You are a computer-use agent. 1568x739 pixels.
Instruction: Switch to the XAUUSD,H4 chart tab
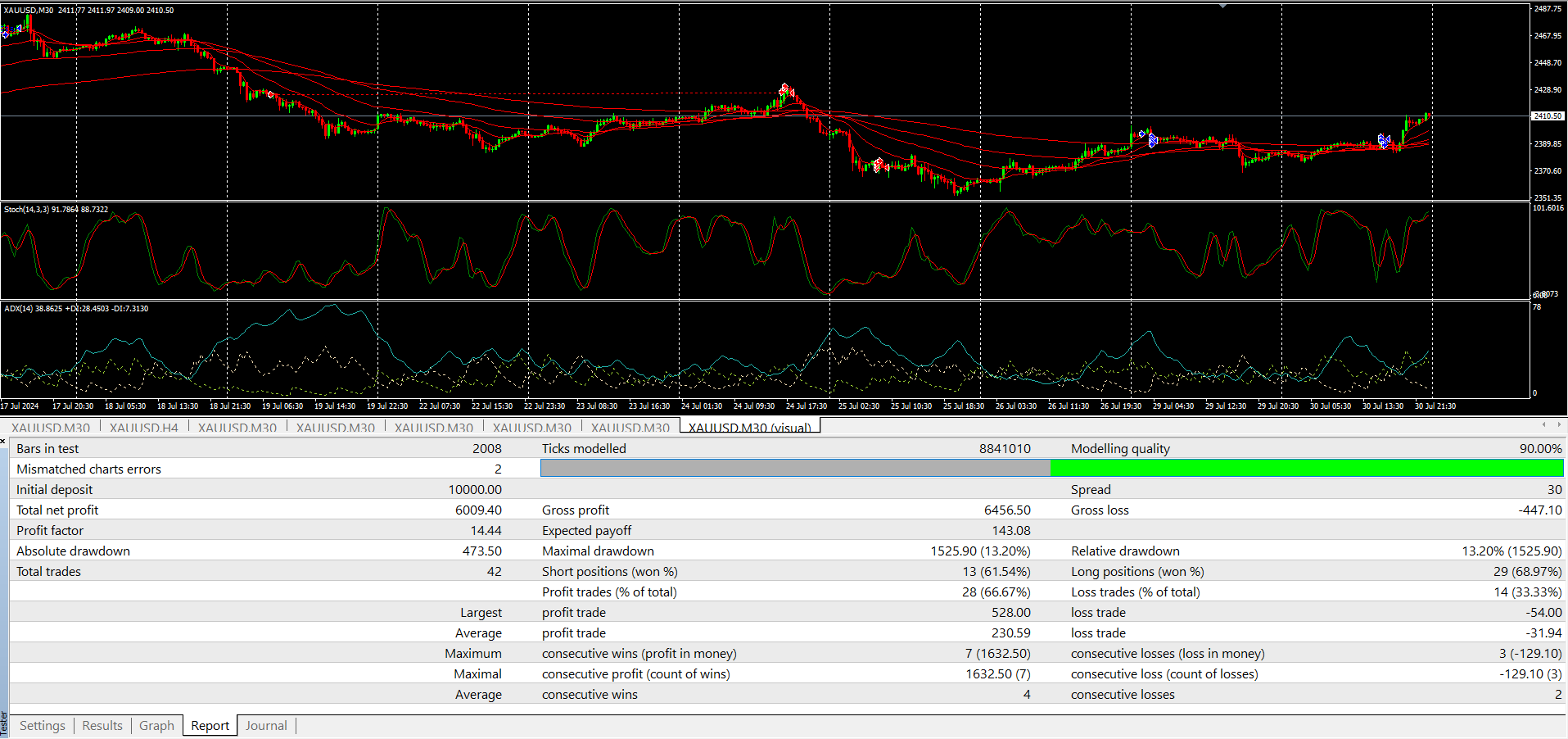(143, 428)
